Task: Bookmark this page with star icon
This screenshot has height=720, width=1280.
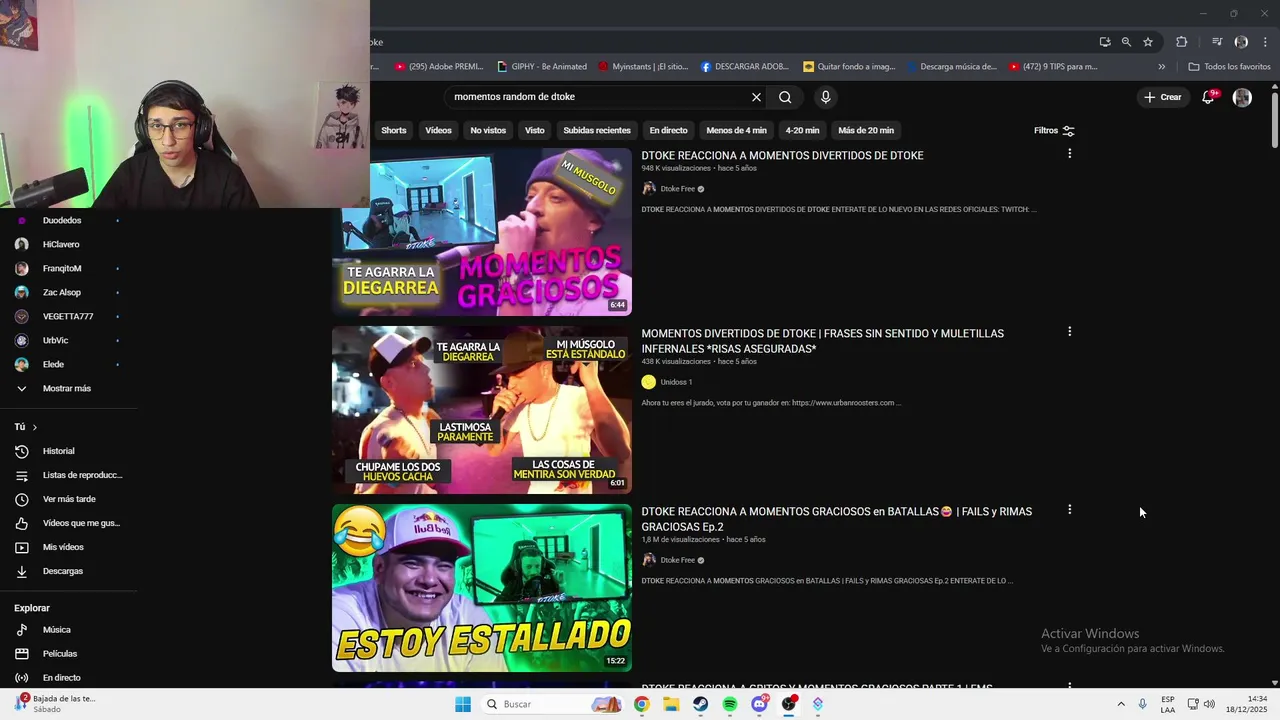Action: tap(1148, 42)
